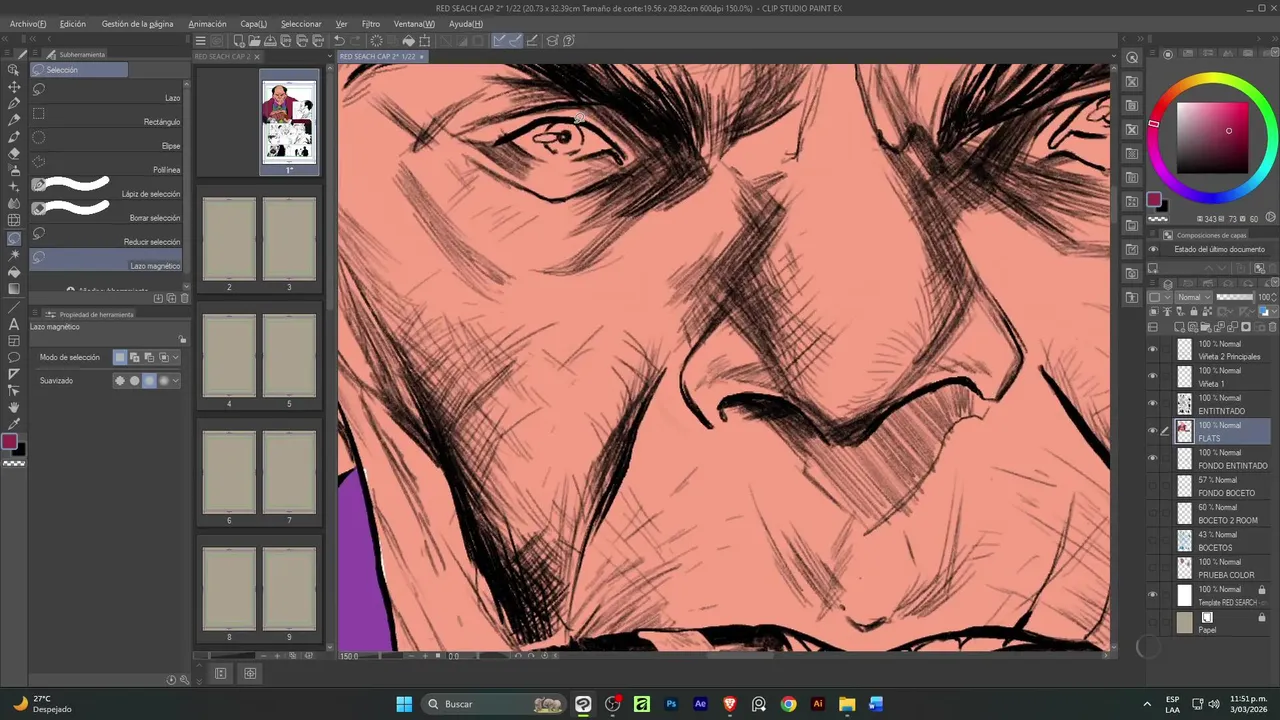The height and width of the screenshot is (720, 1280).
Task: Select page 1 thumbnail in page manager
Action: pos(289,122)
